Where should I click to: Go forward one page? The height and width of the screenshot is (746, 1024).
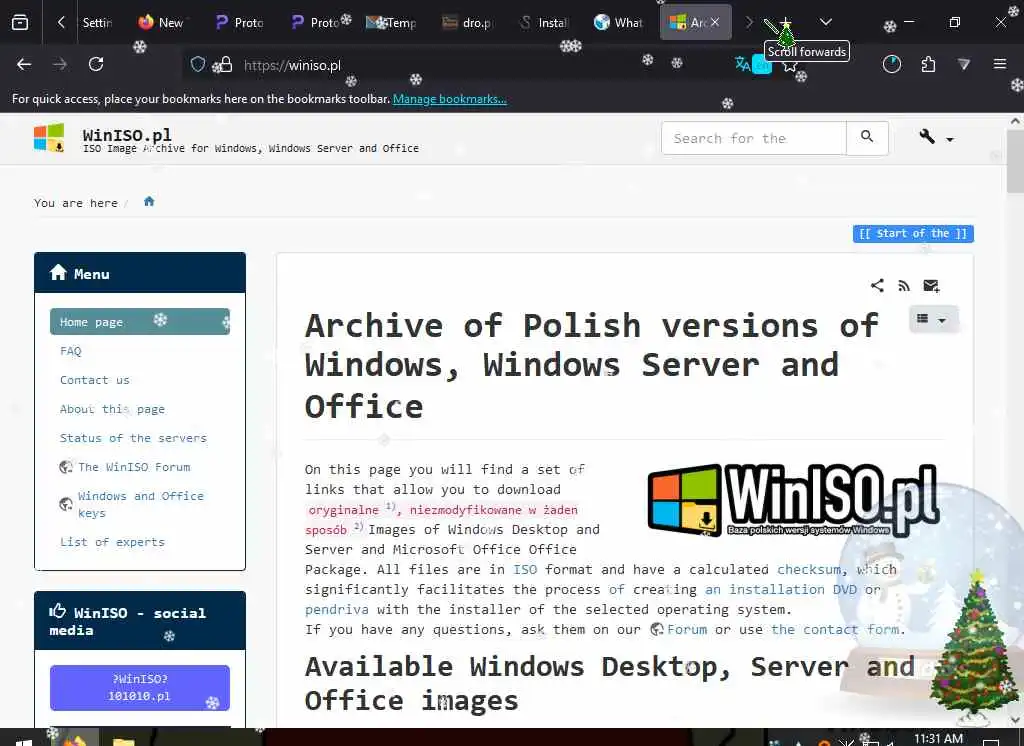tap(60, 64)
